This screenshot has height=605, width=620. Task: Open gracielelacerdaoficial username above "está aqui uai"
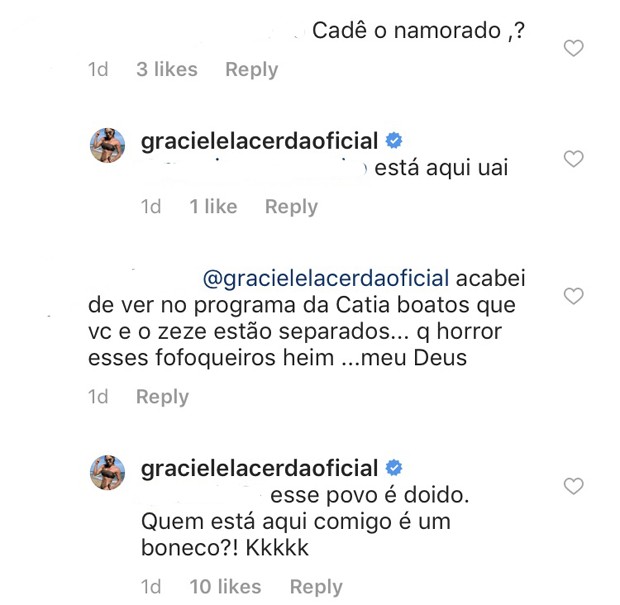[259, 139]
